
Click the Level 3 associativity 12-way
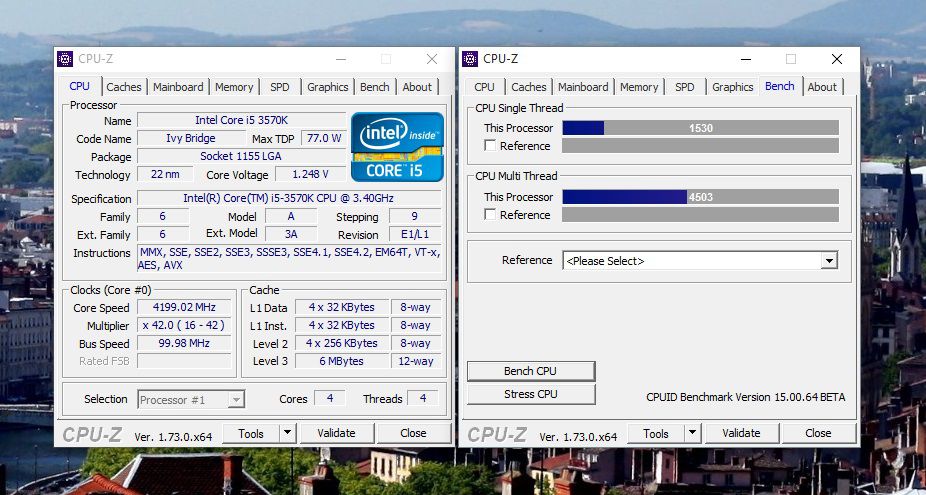(x=416, y=362)
